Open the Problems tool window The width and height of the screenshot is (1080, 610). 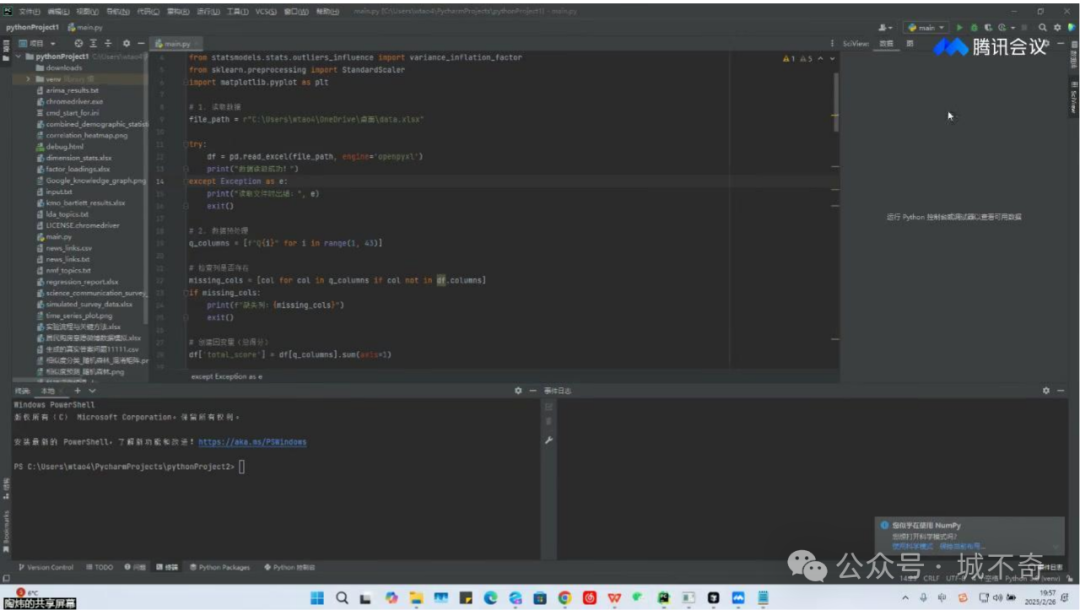[135, 567]
